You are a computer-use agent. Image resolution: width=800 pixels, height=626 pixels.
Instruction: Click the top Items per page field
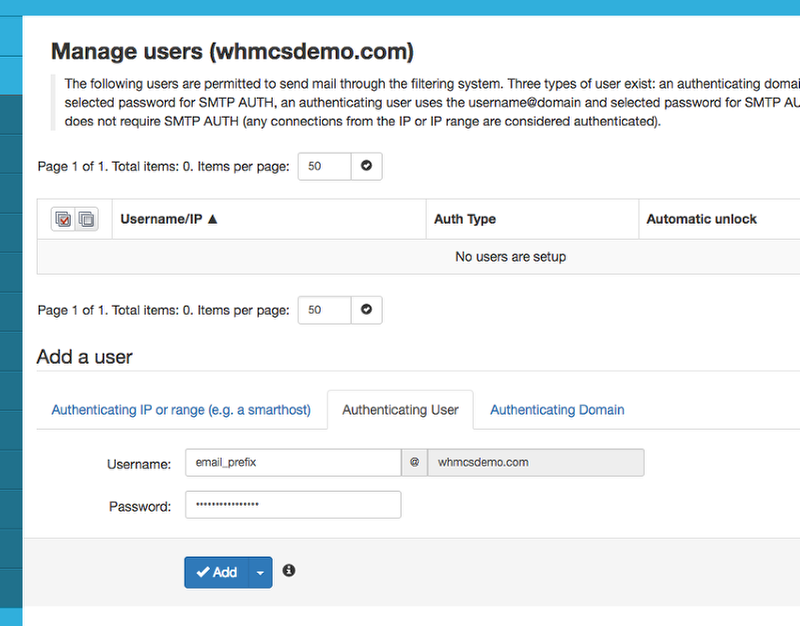324,166
